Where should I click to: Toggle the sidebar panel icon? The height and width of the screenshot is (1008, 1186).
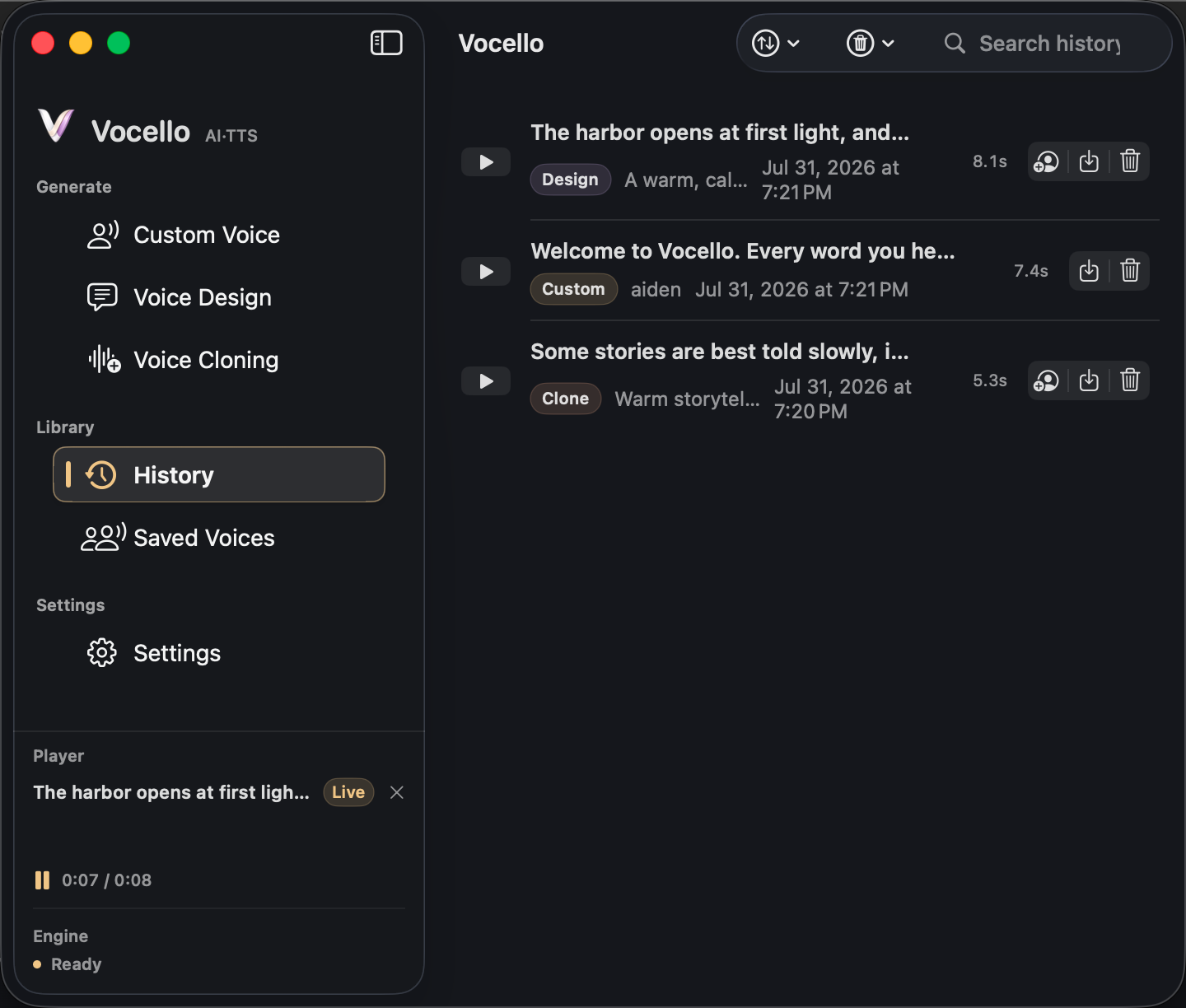(386, 43)
